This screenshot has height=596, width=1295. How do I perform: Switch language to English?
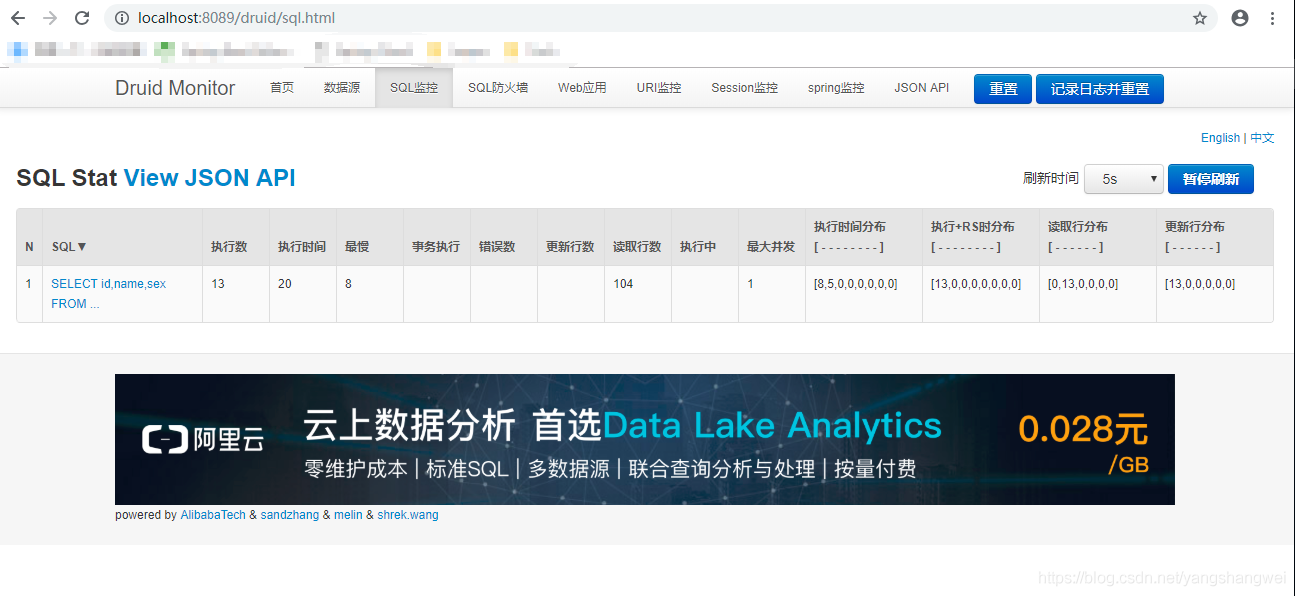1220,138
